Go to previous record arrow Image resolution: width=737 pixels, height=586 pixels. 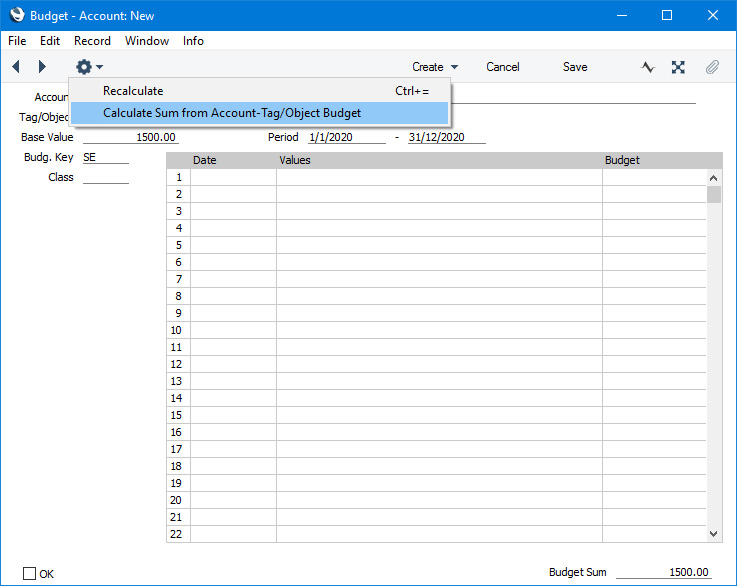click(x=16, y=67)
